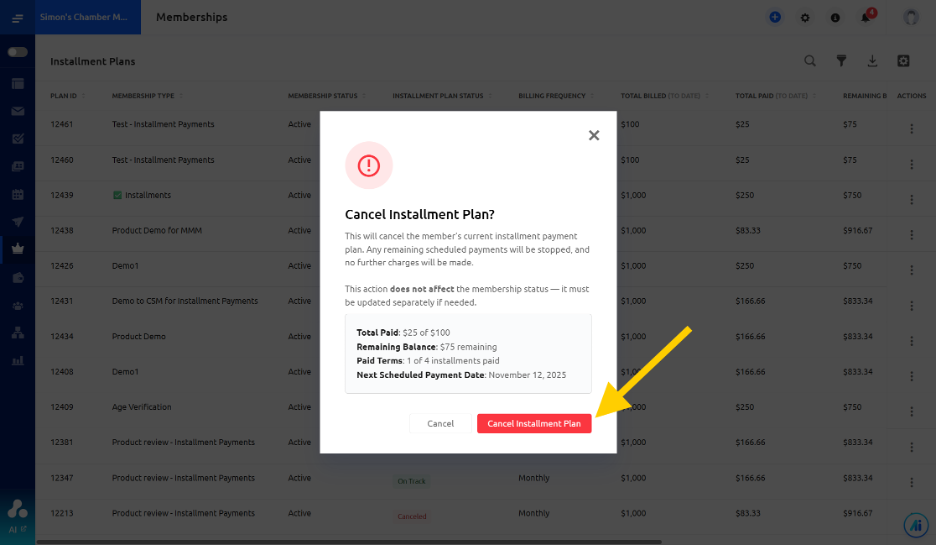The width and height of the screenshot is (936, 546).
Task: Click the 'Demo to CSM for Installment Payments' cell
Action: (184, 301)
